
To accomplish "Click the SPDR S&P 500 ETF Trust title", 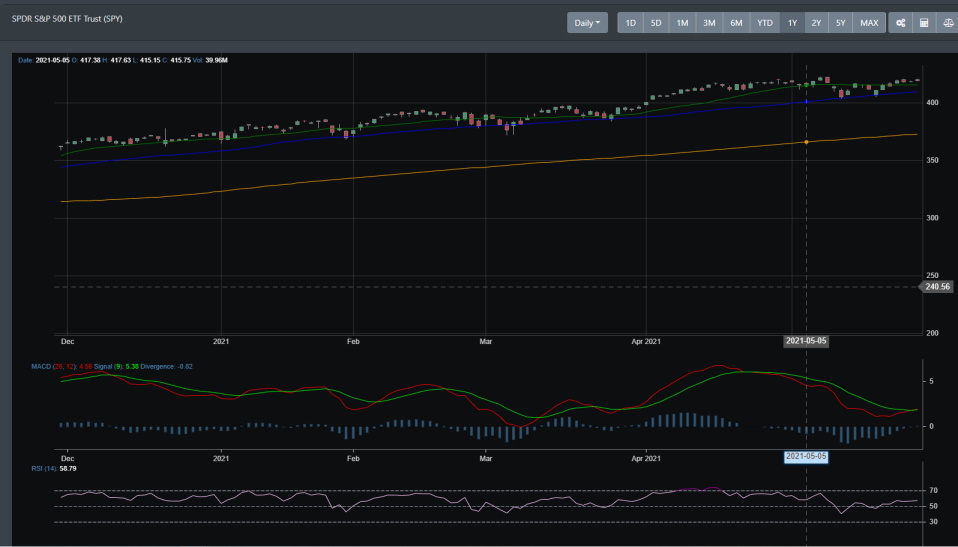I will [x=67, y=19].
